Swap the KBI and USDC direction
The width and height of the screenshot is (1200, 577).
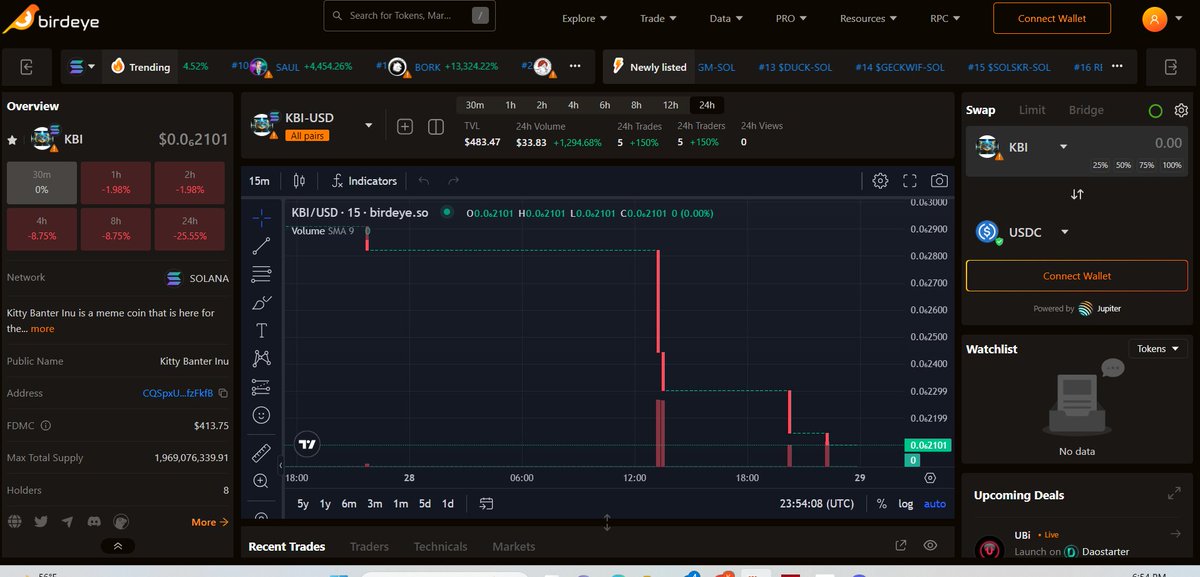(1077, 194)
